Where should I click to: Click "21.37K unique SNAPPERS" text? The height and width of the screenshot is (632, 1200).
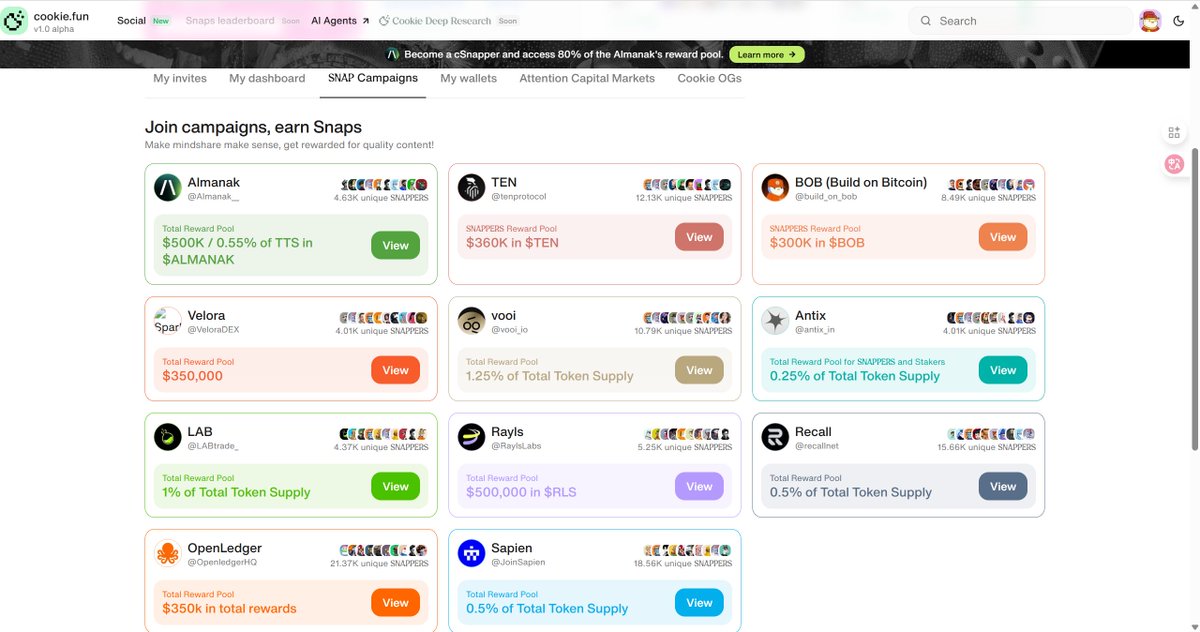click(x=381, y=563)
